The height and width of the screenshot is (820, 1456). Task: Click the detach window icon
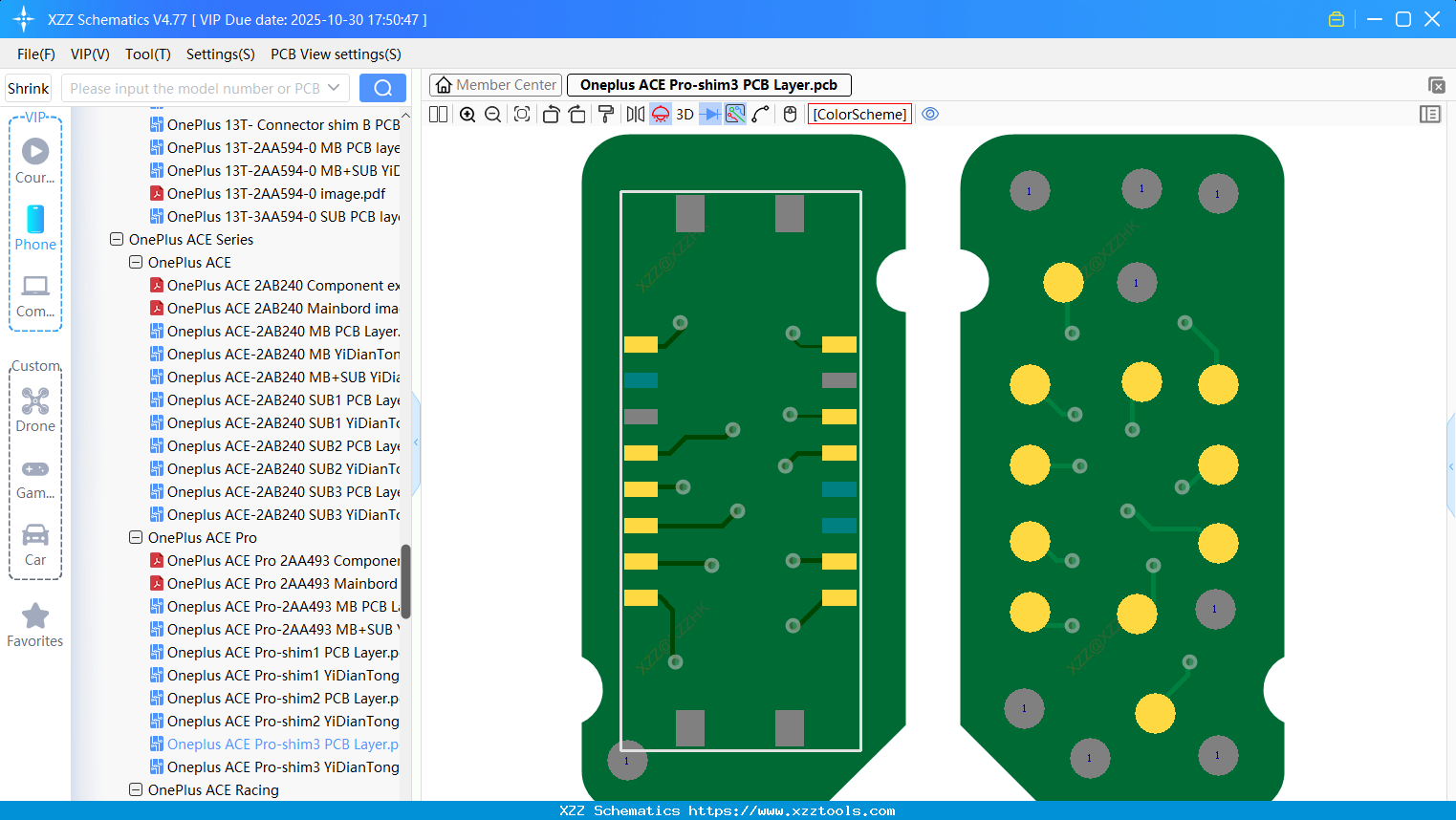point(1436,85)
